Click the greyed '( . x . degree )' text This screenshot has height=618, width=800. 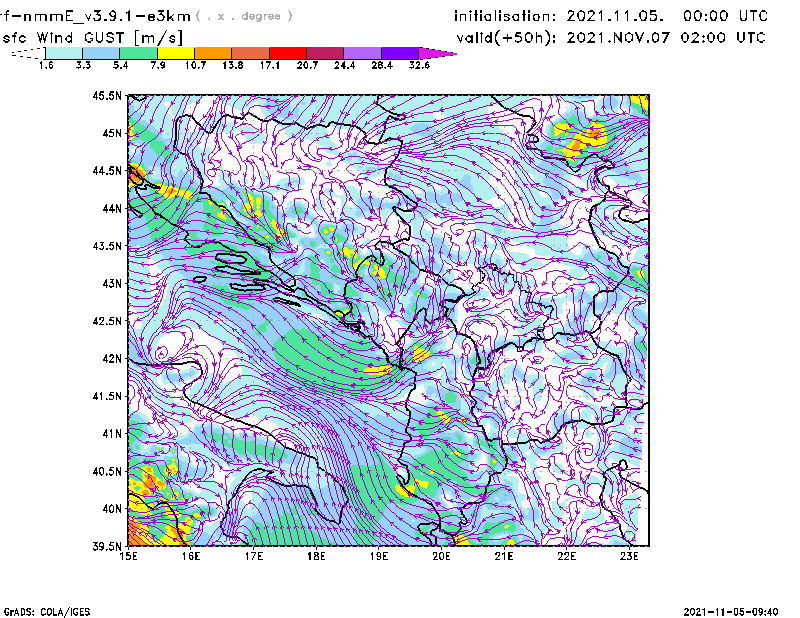(244, 16)
